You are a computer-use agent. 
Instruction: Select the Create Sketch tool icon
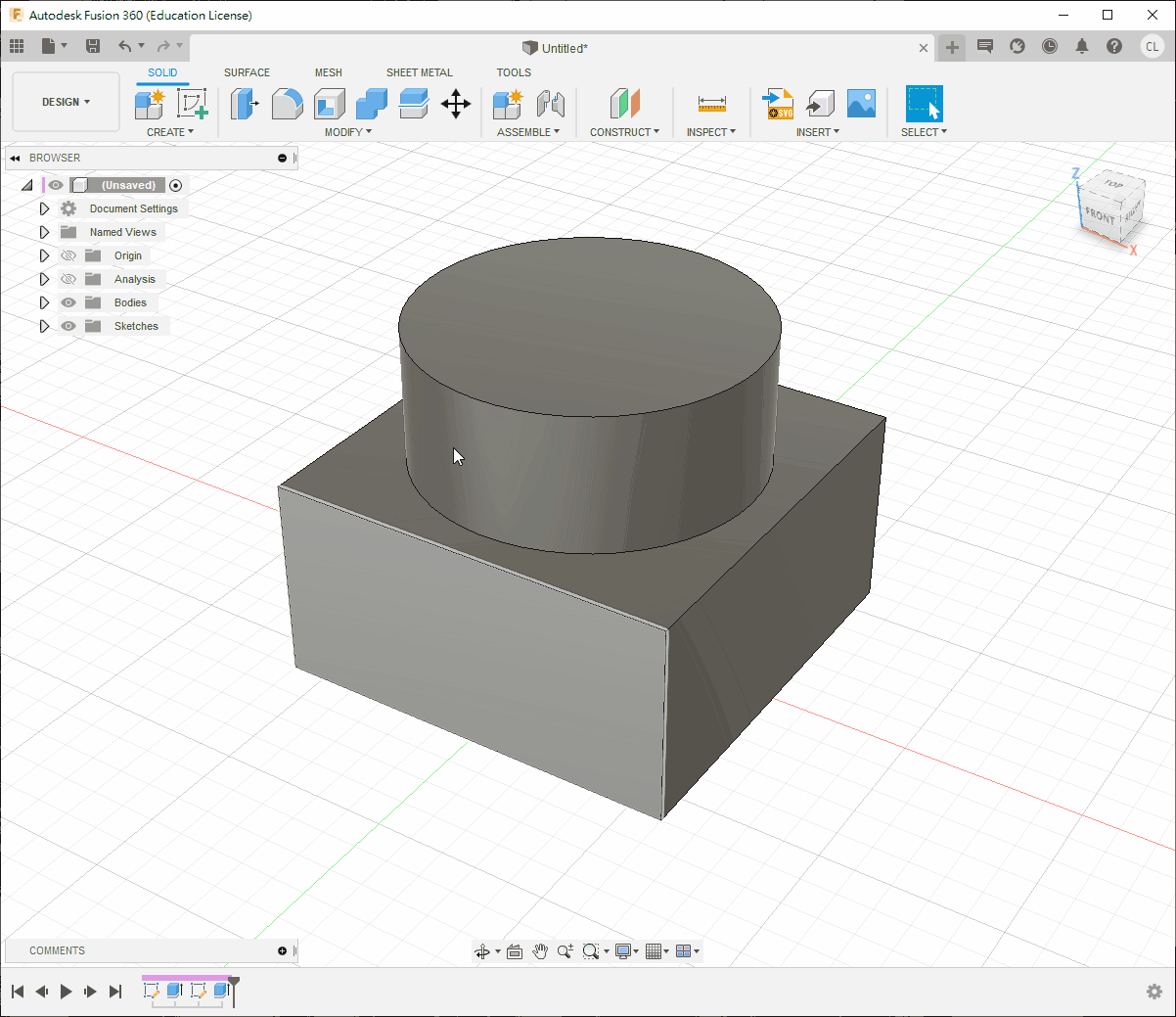(x=192, y=104)
